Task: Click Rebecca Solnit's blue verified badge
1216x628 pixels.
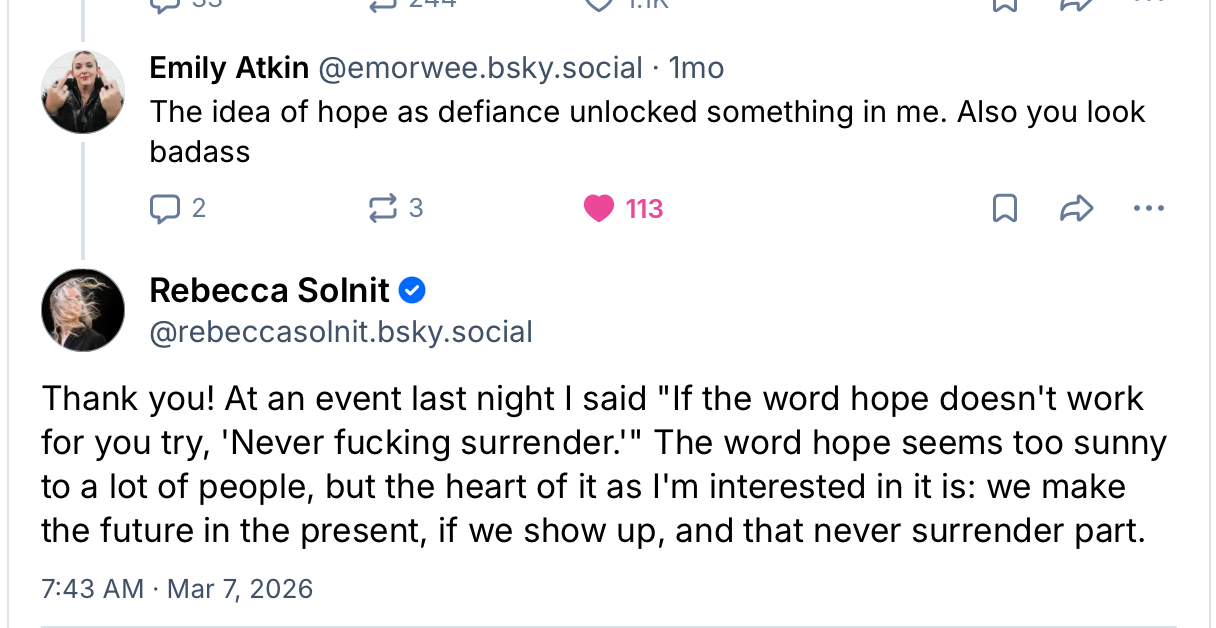Action: [x=413, y=290]
